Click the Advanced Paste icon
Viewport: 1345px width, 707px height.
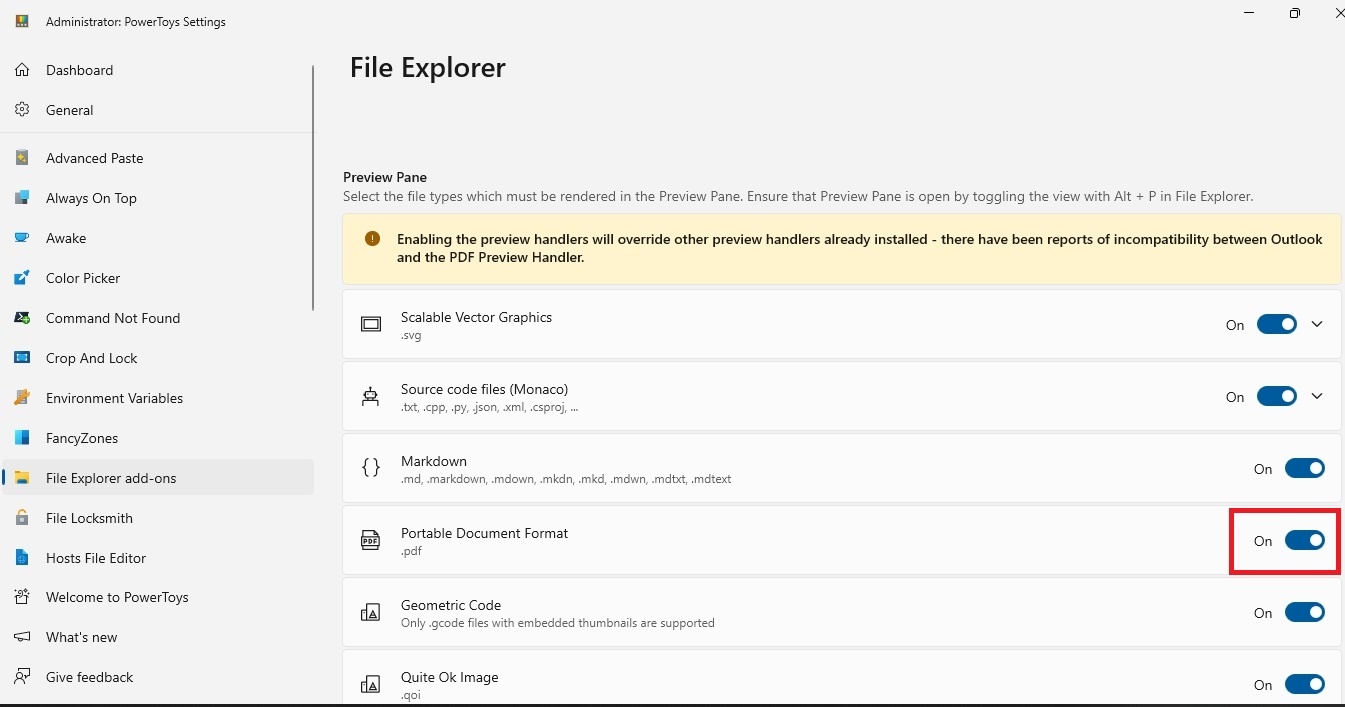[x=22, y=158]
